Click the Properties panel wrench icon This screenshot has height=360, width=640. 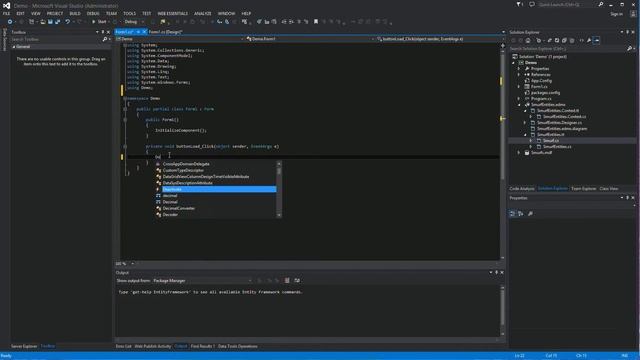[x=530, y=214]
